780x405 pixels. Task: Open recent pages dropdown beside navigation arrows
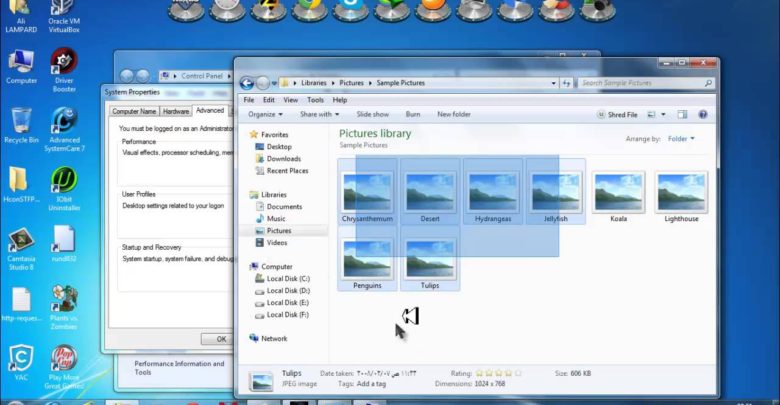(x=274, y=83)
